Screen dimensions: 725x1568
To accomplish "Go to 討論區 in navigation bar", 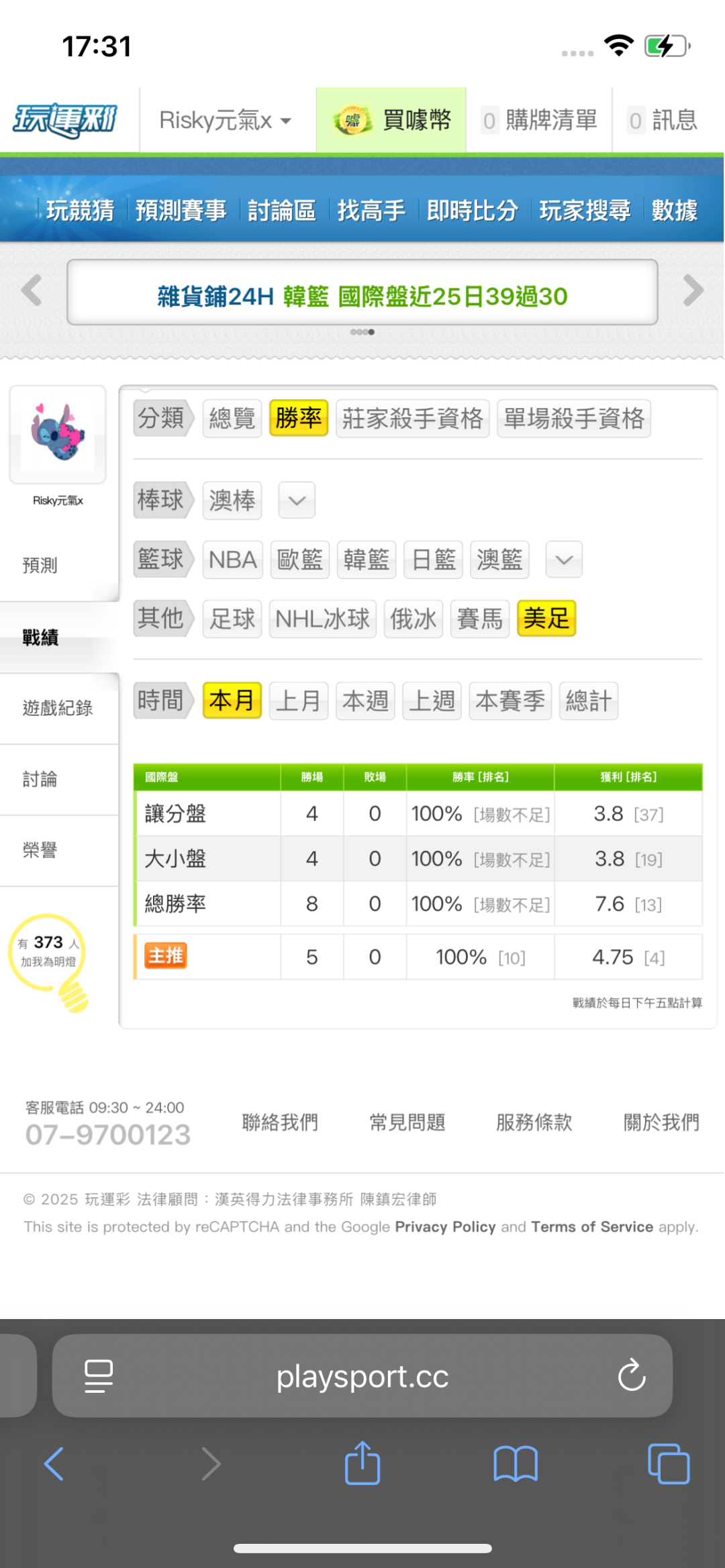I will tap(282, 211).
